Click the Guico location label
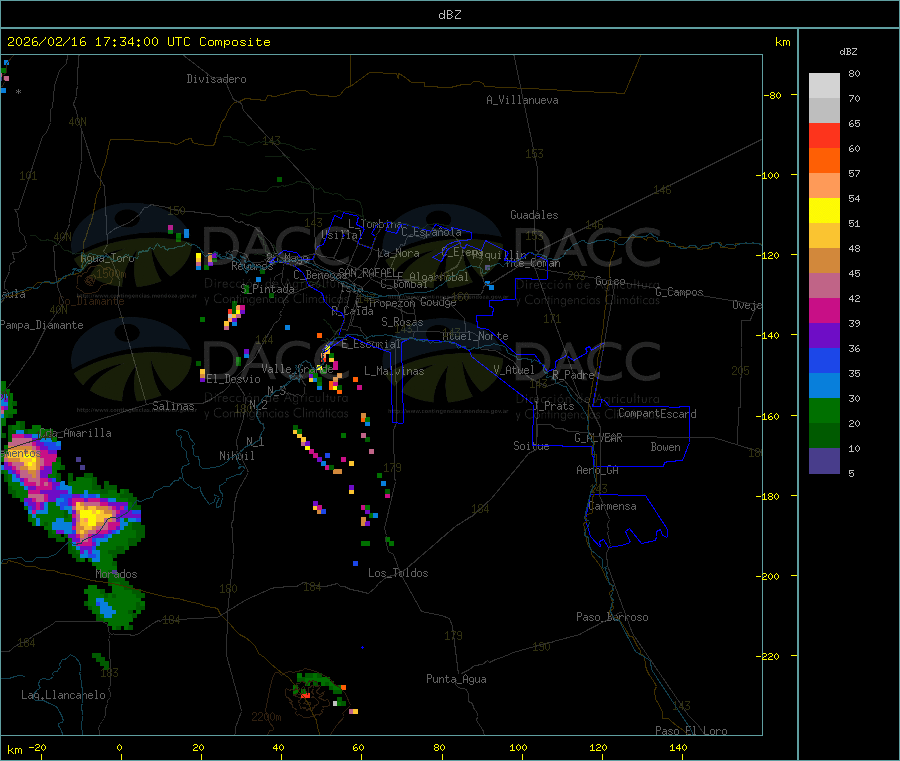Viewport: 900px width, 761px height. (610, 281)
